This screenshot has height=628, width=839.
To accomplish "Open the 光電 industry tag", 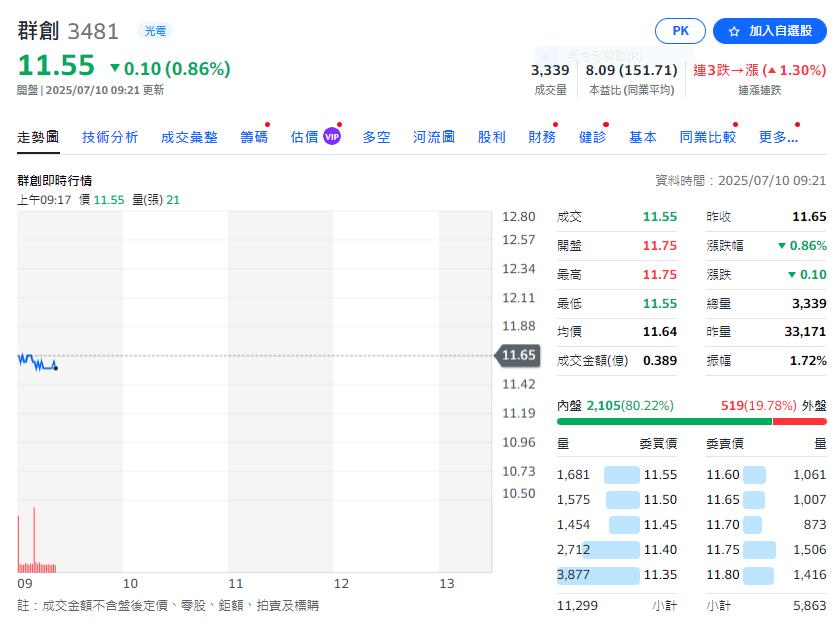I will (155, 31).
